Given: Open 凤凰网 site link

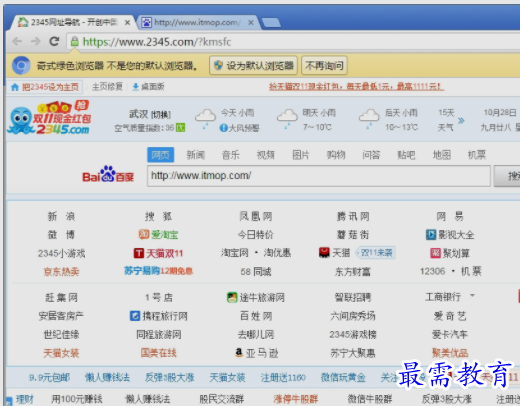Looking at the screenshot, I should 256,217.
